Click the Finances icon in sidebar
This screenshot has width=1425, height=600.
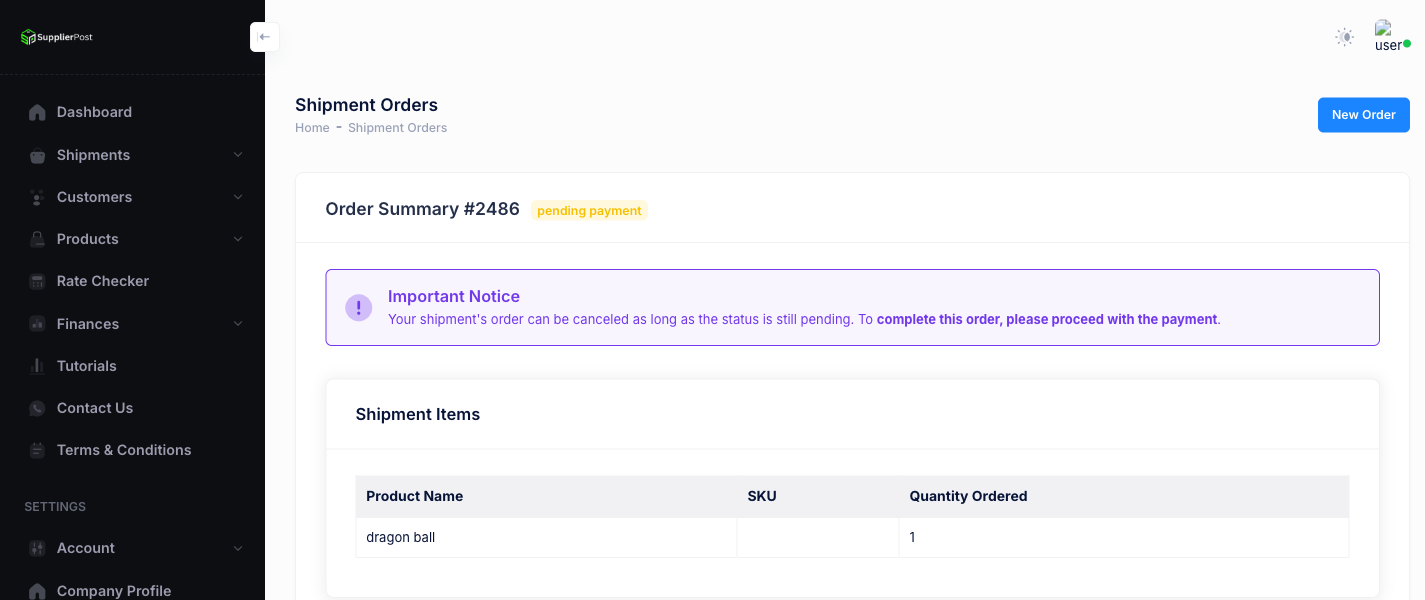(36, 323)
